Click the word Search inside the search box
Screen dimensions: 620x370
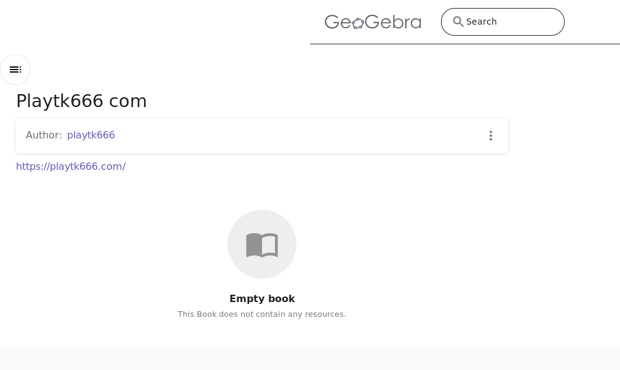tap(481, 22)
